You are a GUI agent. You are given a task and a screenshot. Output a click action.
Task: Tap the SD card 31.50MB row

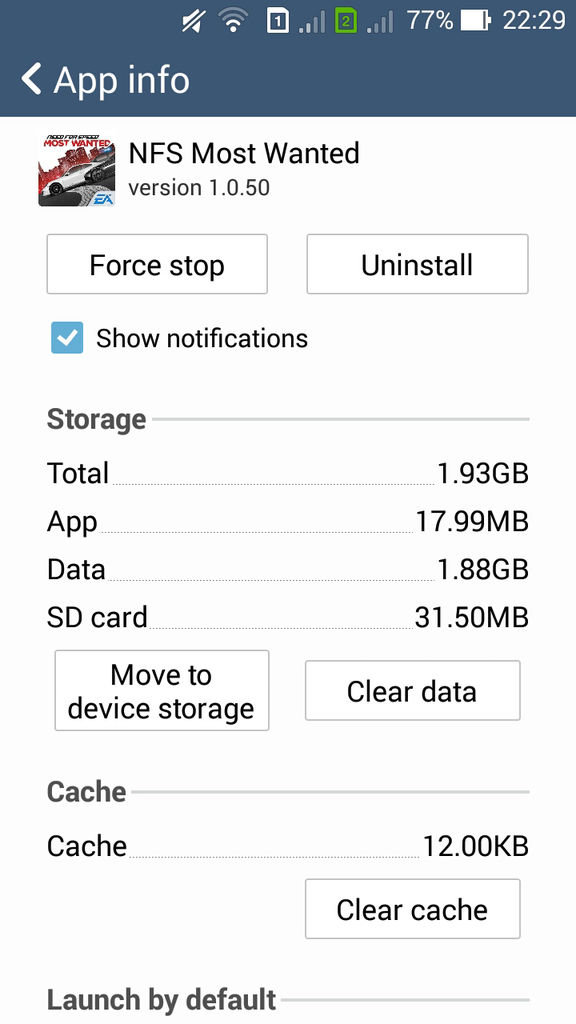287,617
